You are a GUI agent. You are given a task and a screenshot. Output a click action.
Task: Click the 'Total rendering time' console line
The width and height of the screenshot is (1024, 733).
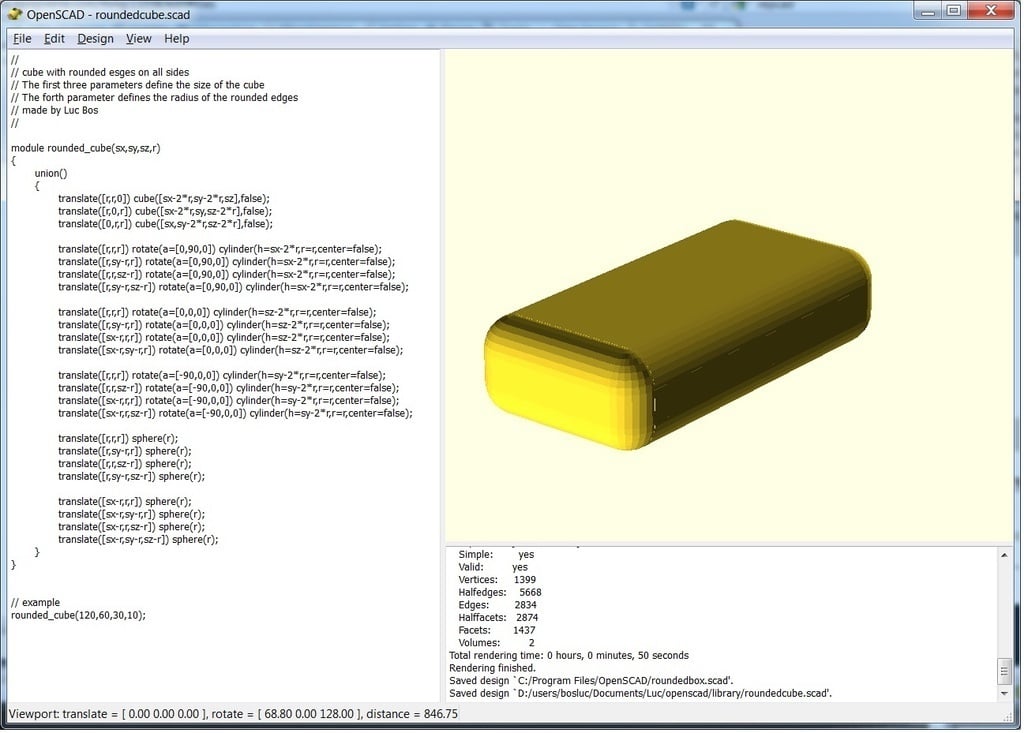(x=569, y=655)
